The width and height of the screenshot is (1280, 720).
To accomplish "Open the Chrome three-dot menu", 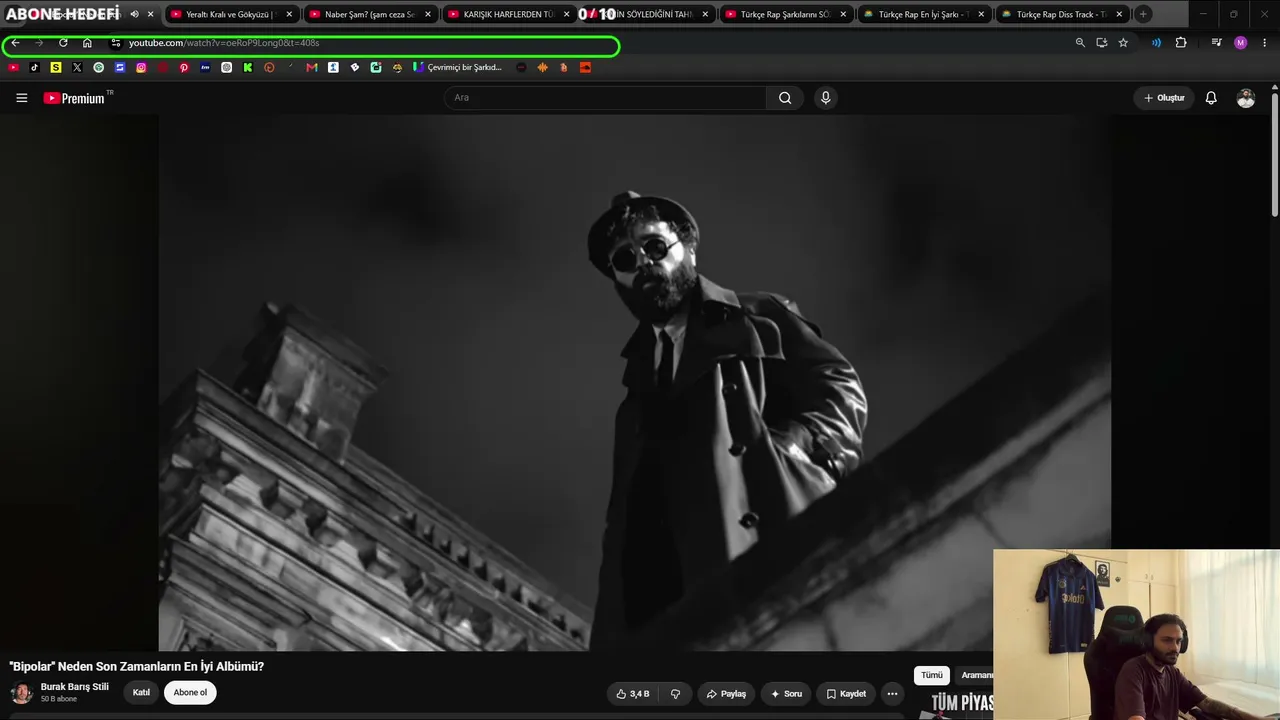I will pos(1265,43).
